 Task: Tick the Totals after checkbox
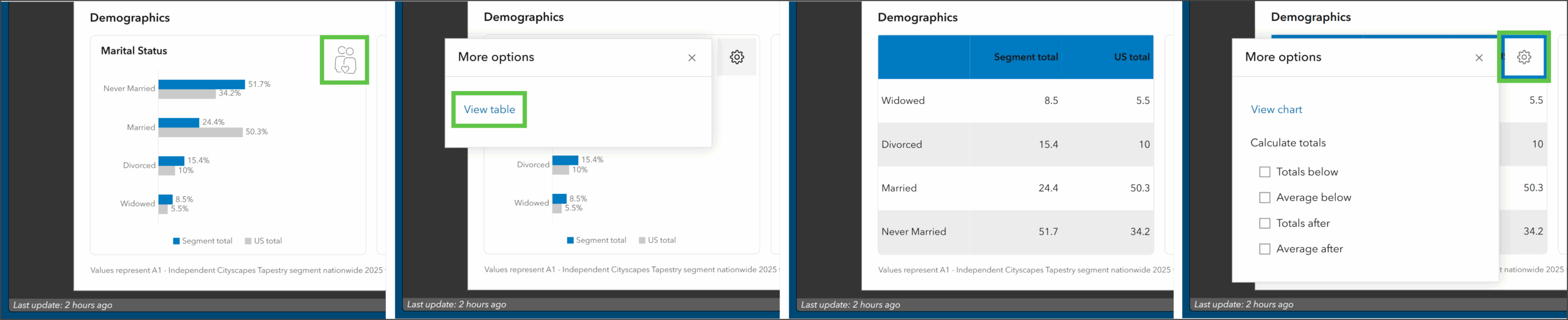[x=1264, y=223]
